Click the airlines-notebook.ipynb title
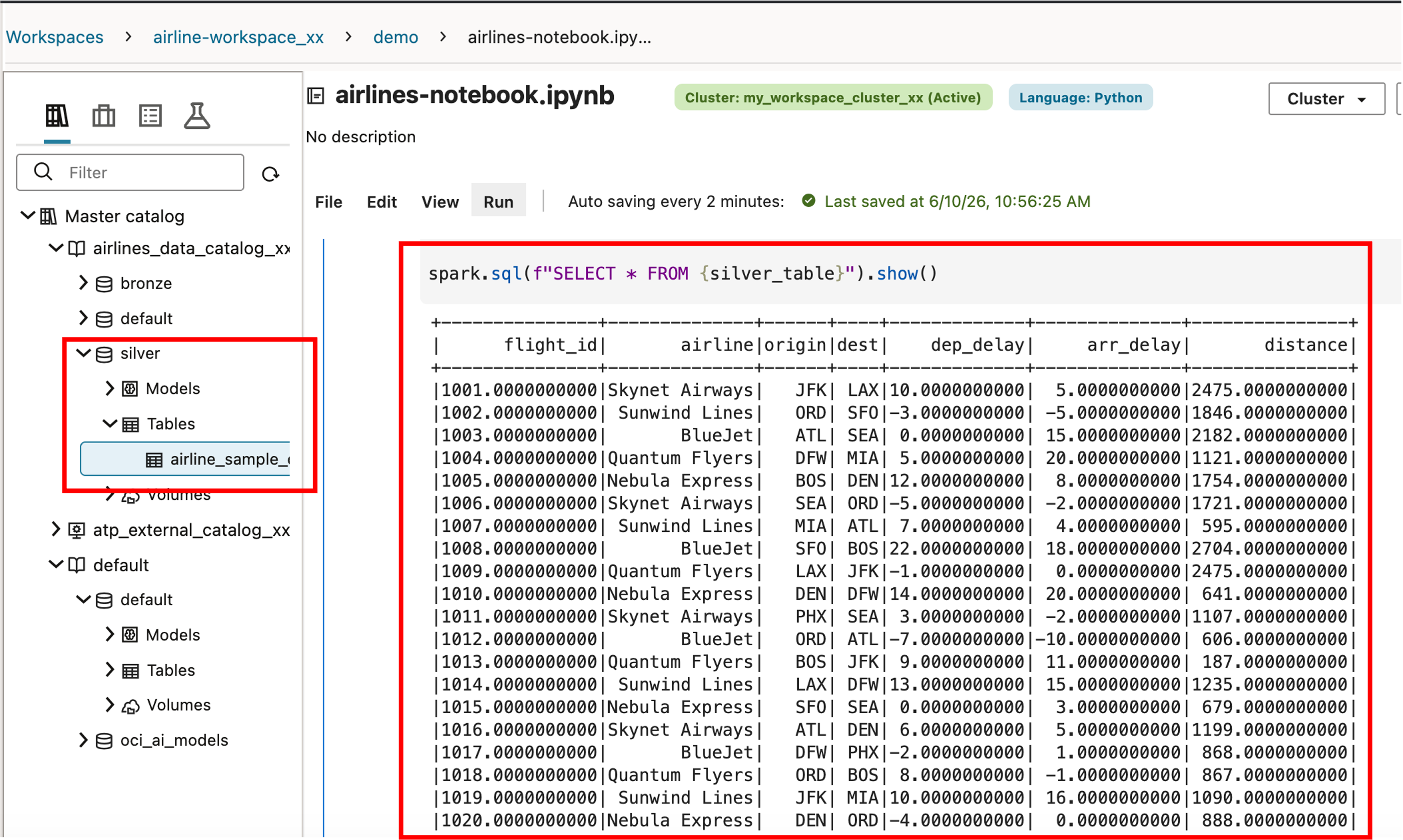Viewport: 1403px width, 840px height. point(474,95)
